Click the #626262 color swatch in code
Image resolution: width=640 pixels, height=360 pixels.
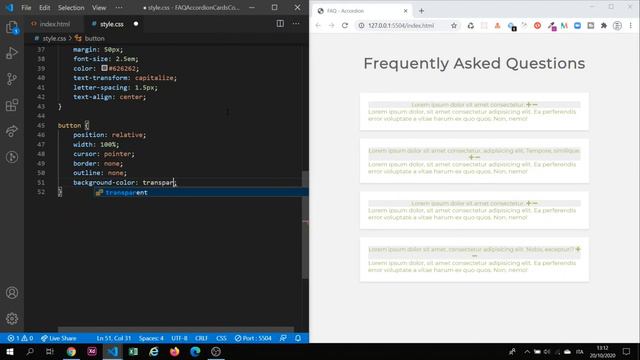click(x=104, y=68)
